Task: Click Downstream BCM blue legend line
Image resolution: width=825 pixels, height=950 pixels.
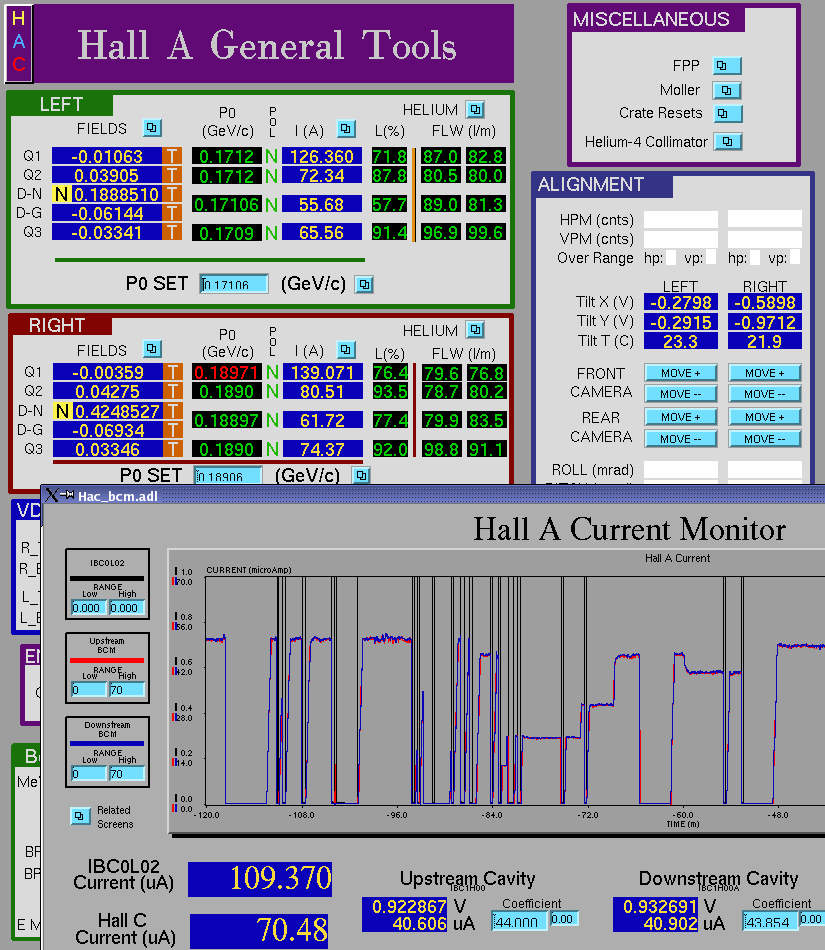Action: pyautogui.click(x=107, y=743)
